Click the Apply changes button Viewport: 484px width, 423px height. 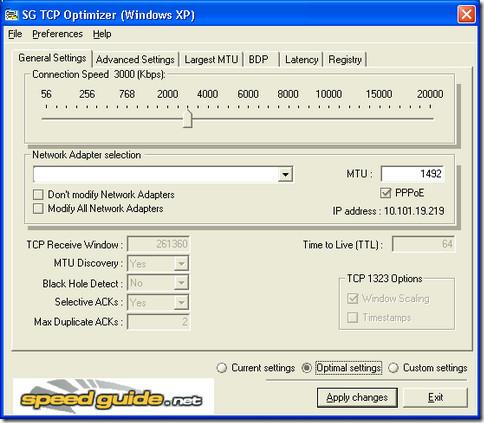coord(357,397)
